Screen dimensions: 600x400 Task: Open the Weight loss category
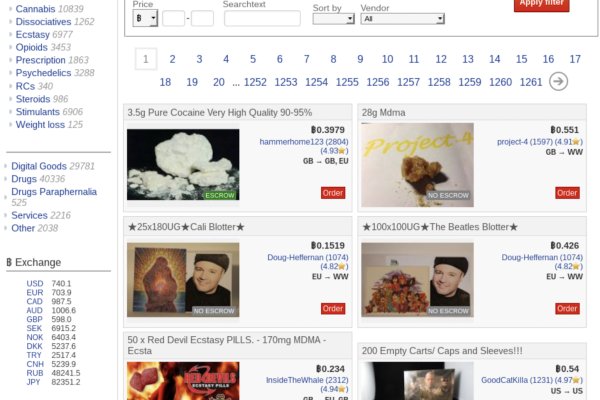pyautogui.click(x=40, y=125)
